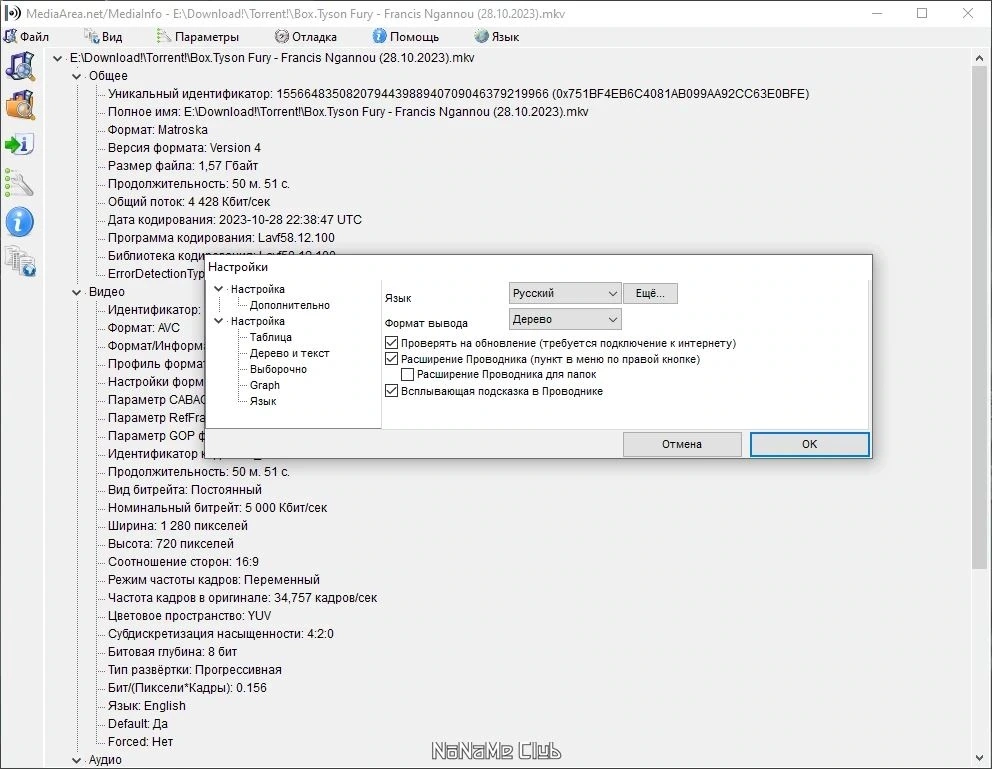This screenshot has width=992, height=769.
Task: Select row Ширина: 1 280 пикселей
Action: (x=178, y=526)
